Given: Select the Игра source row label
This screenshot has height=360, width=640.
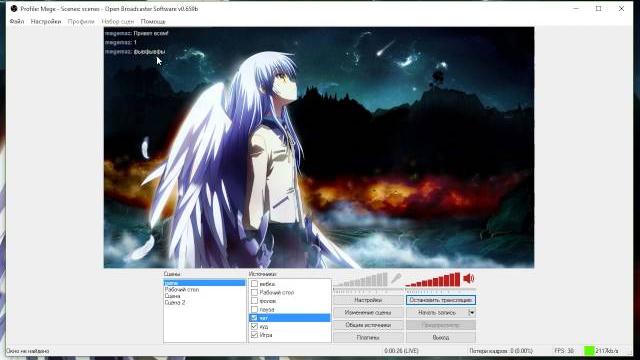Looking at the screenshot, I should point(266,335).
